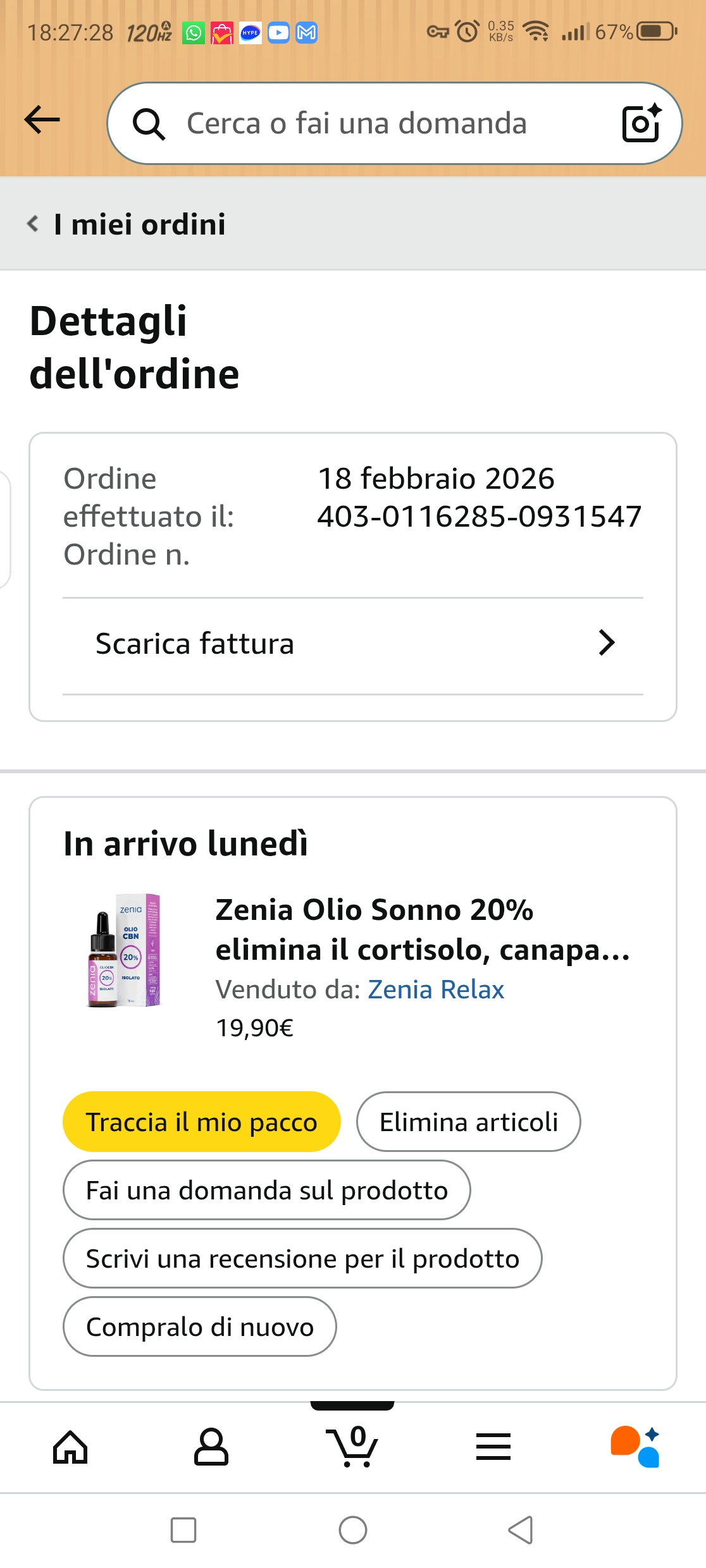Open the Zenia Relax seller link
Viewport: 706px width, 1568px height.
[436, 989]
